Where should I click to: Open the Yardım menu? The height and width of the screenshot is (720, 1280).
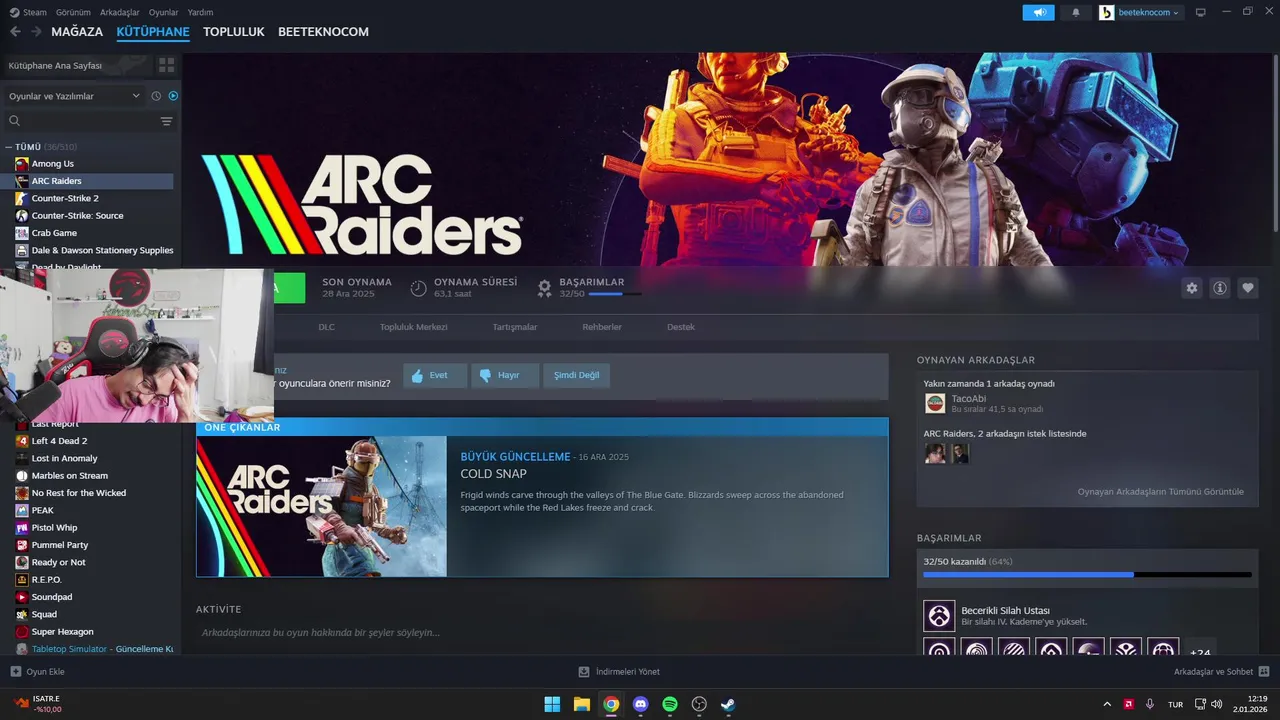point(201,12)
